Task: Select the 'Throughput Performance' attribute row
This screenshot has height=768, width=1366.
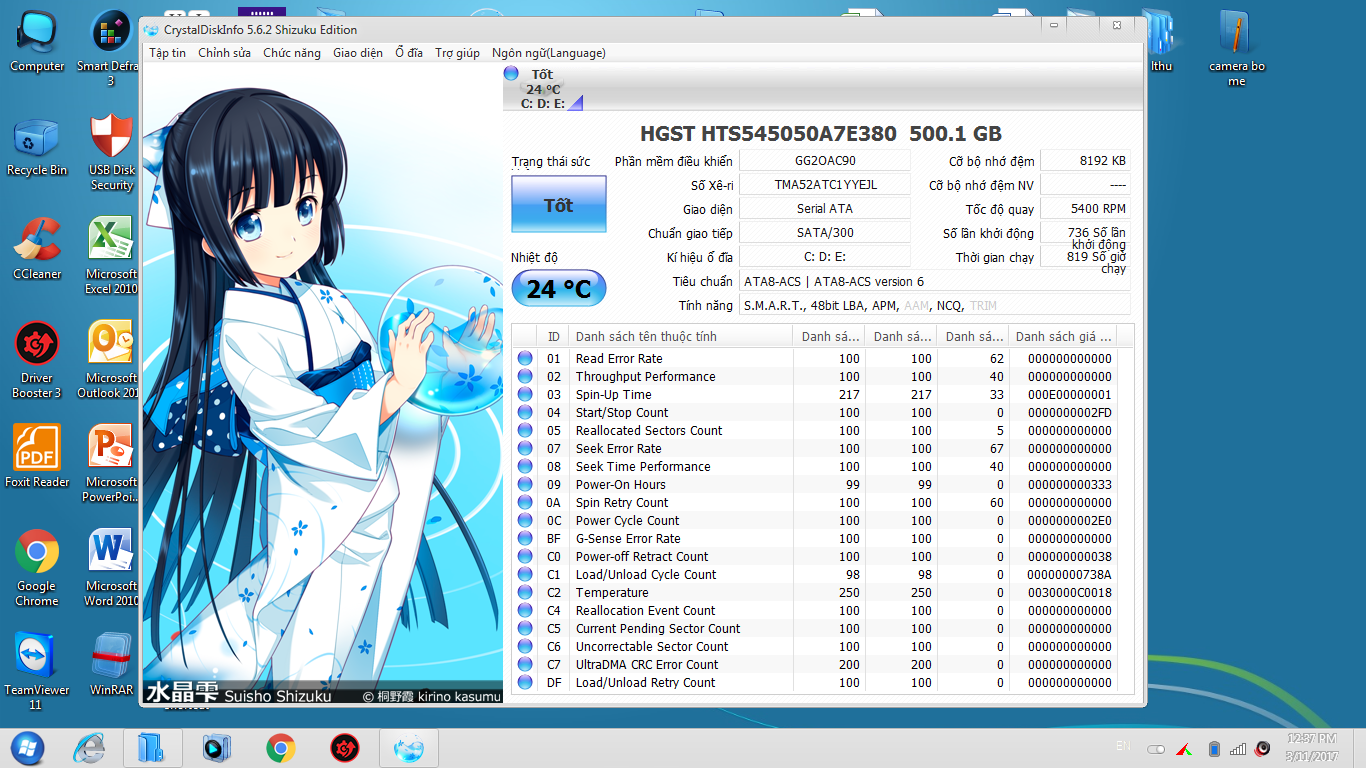Action: (824, 376)
